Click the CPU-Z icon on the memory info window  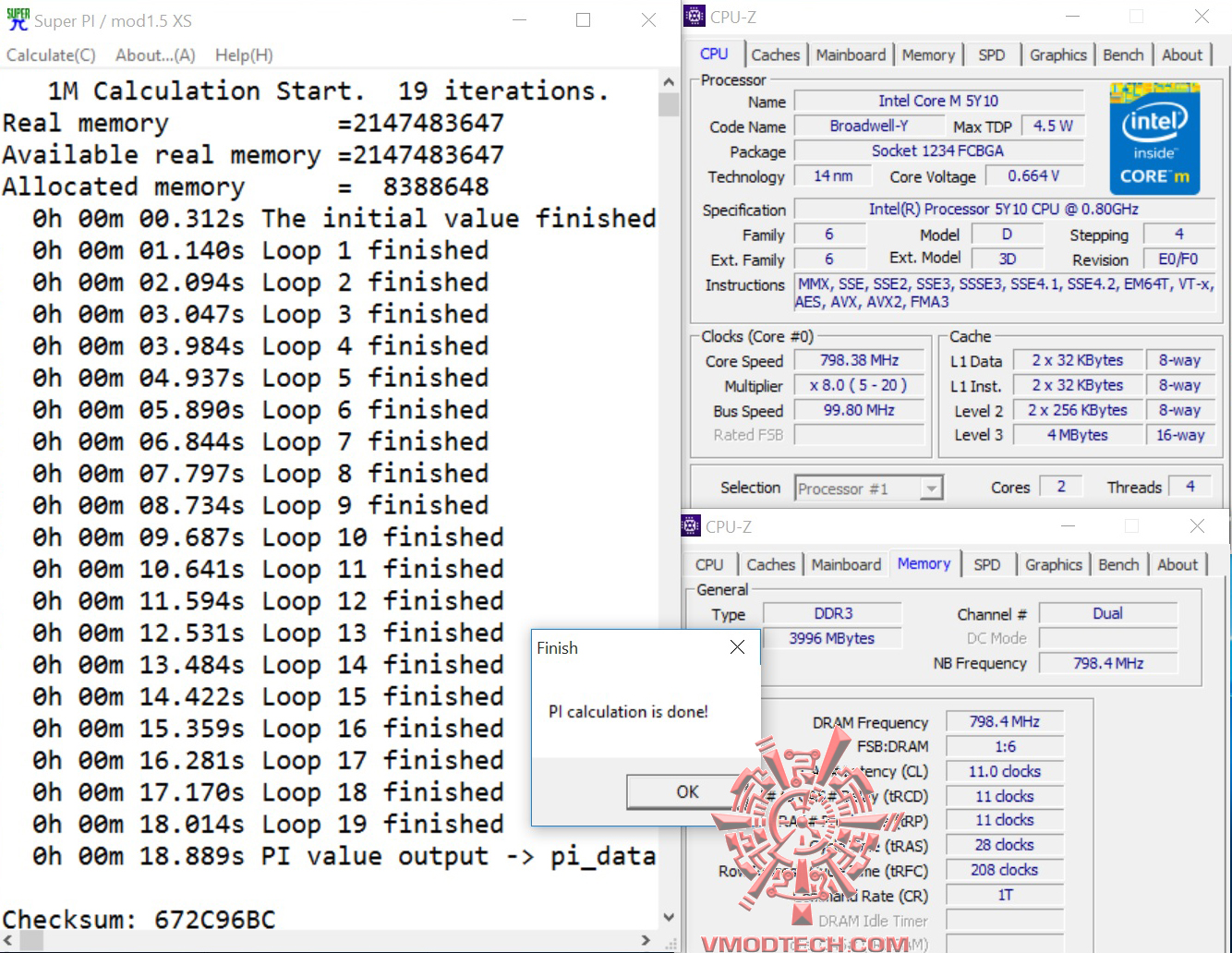[691, 526]
